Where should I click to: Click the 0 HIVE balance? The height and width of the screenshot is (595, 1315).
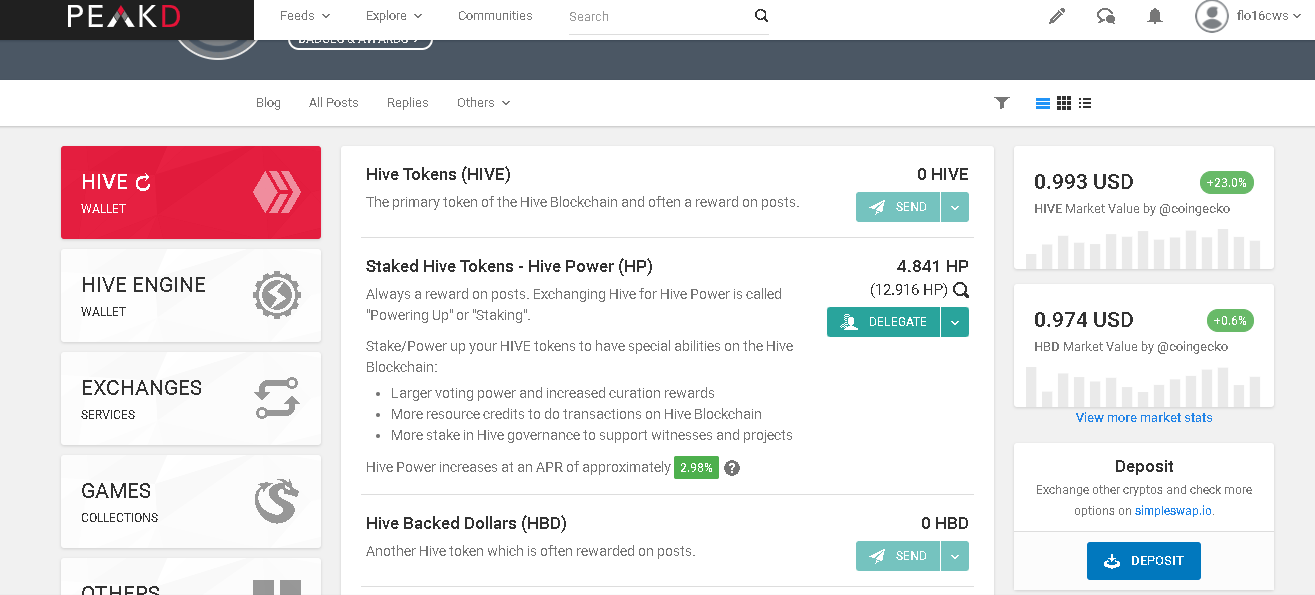(943, 175)
